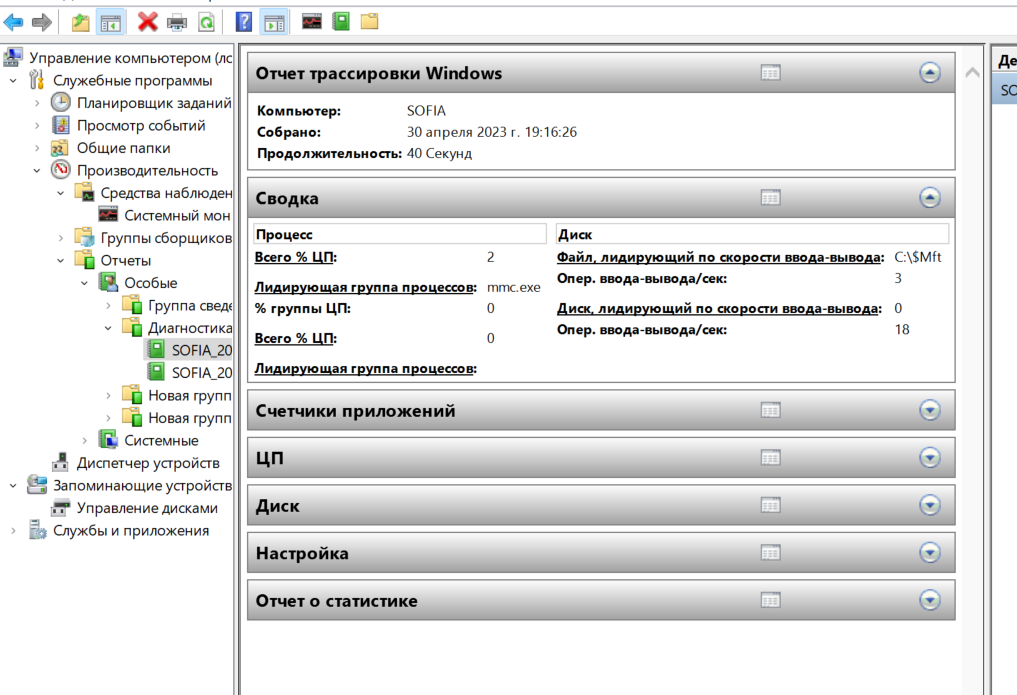Collapse the Особые tree node

[84, 283]
